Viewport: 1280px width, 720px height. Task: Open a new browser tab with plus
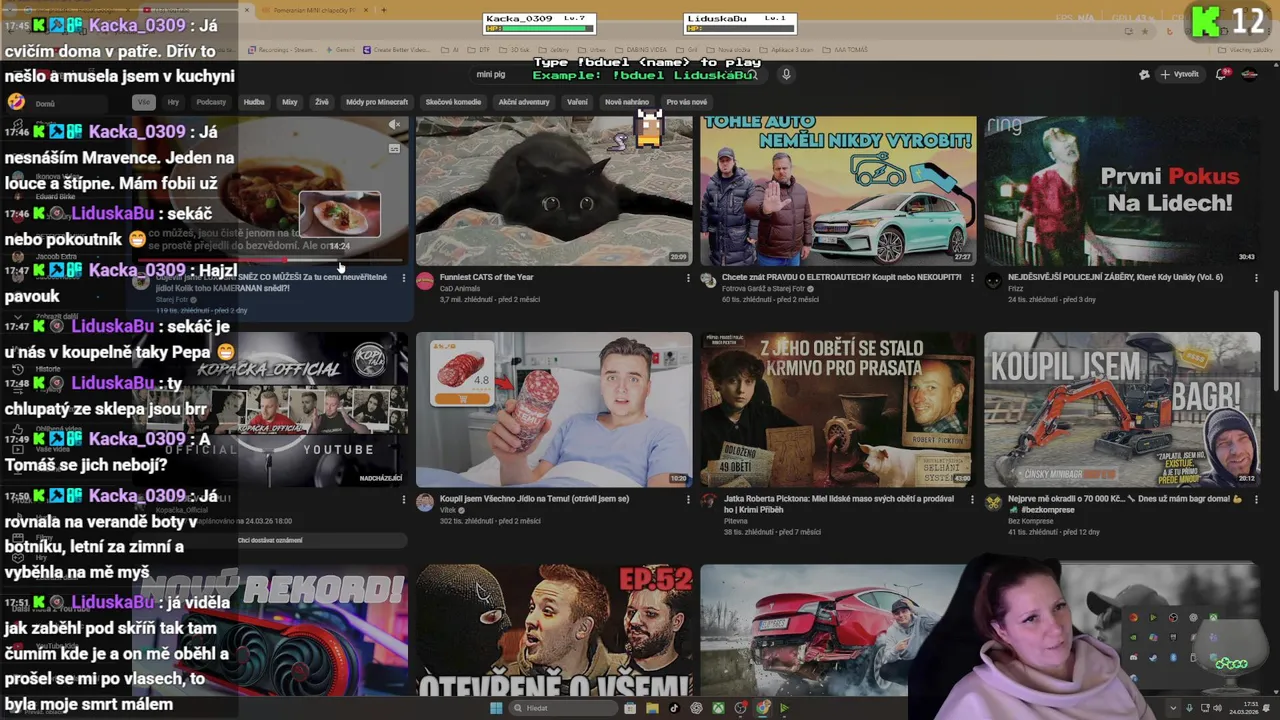(383, 10)
